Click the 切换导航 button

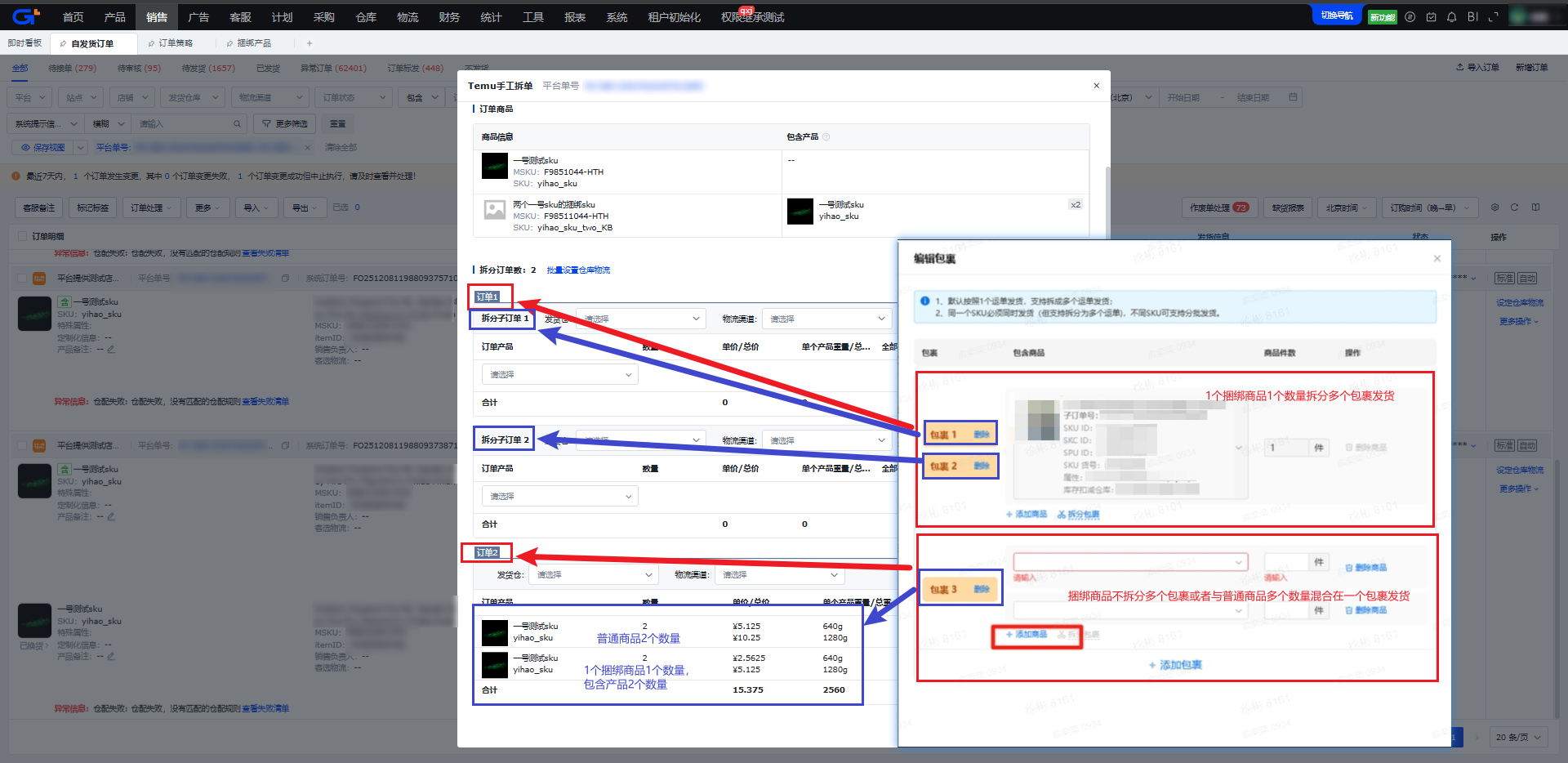pos(1336,16)
